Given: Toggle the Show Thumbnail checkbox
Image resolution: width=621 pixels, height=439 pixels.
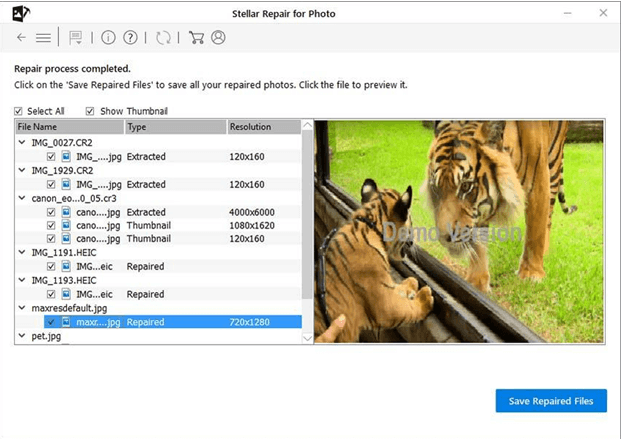Looking at the screenshot, I should 91,111.
